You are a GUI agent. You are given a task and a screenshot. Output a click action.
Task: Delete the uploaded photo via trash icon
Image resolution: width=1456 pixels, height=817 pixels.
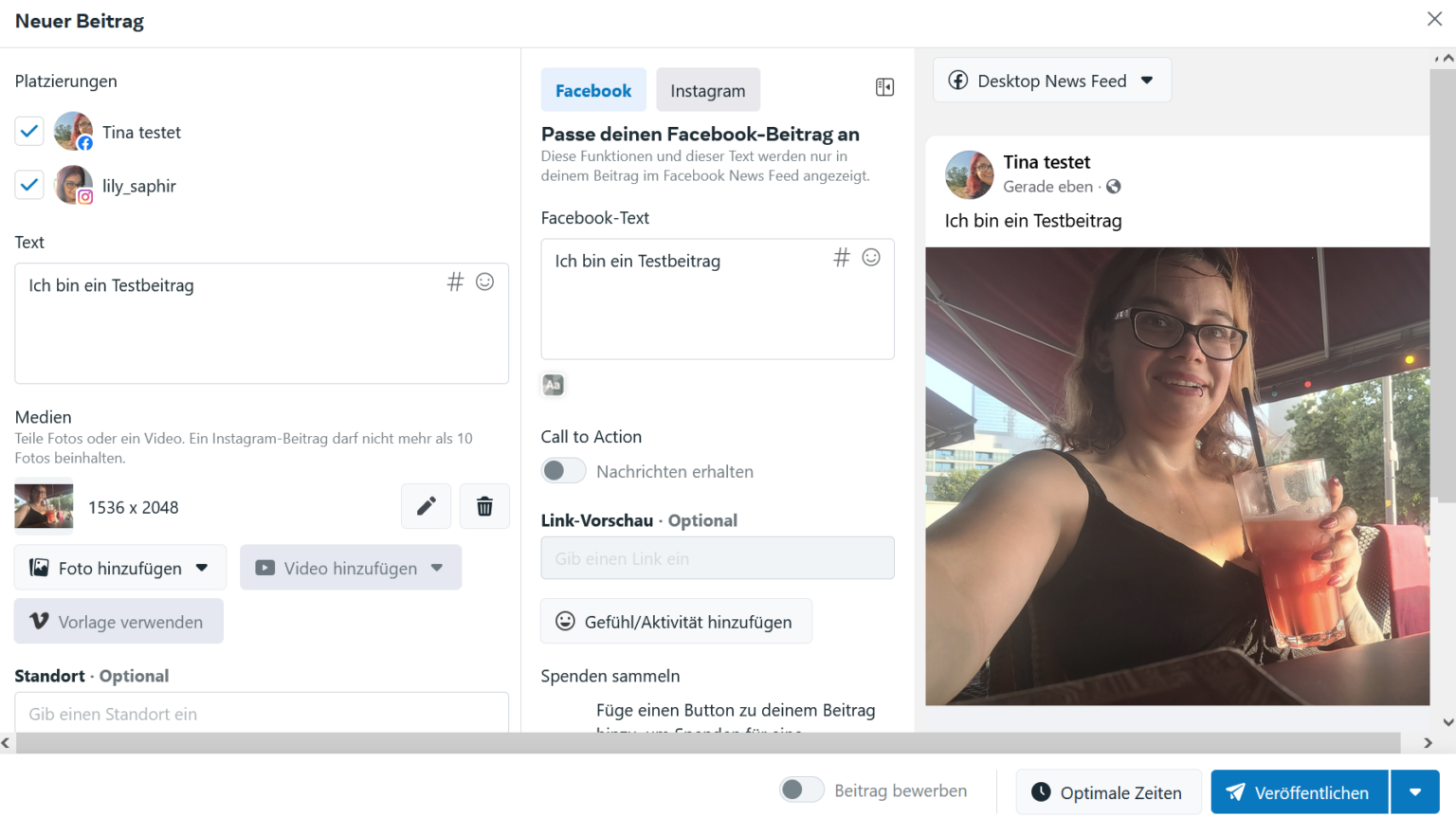click(484, 506)
